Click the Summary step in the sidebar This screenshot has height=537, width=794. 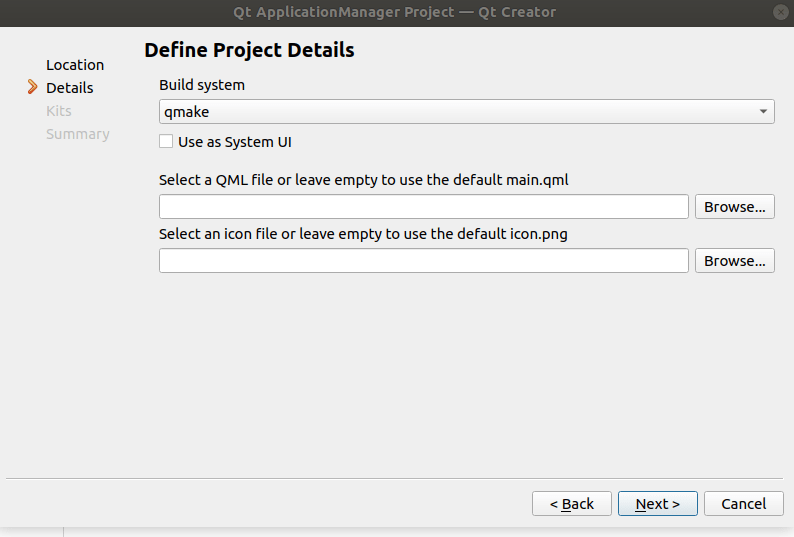(x=78, y=134)
